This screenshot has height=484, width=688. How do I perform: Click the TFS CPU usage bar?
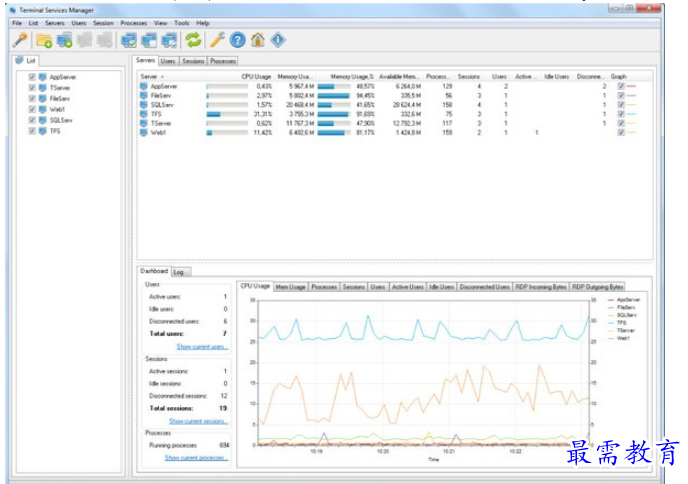pyautogui.click(x=227, y=114)
